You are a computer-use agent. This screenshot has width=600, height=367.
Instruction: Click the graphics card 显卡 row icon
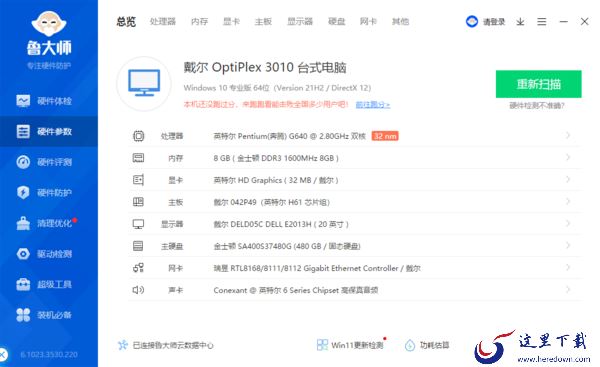coord(139,180)
